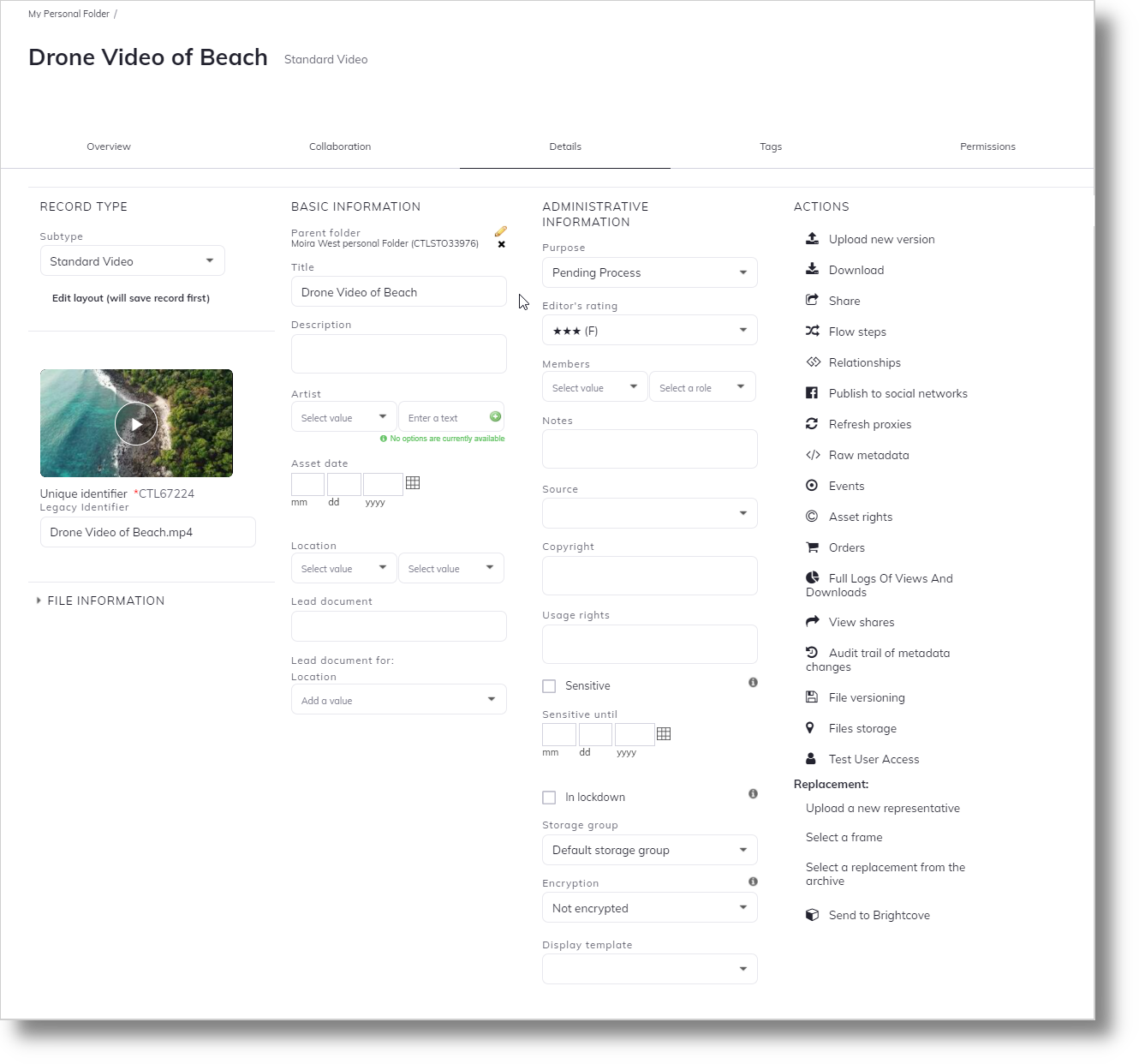Remove parent folder with the x icon
The height and width of the screenshot is (1064, 1139).
502,244
